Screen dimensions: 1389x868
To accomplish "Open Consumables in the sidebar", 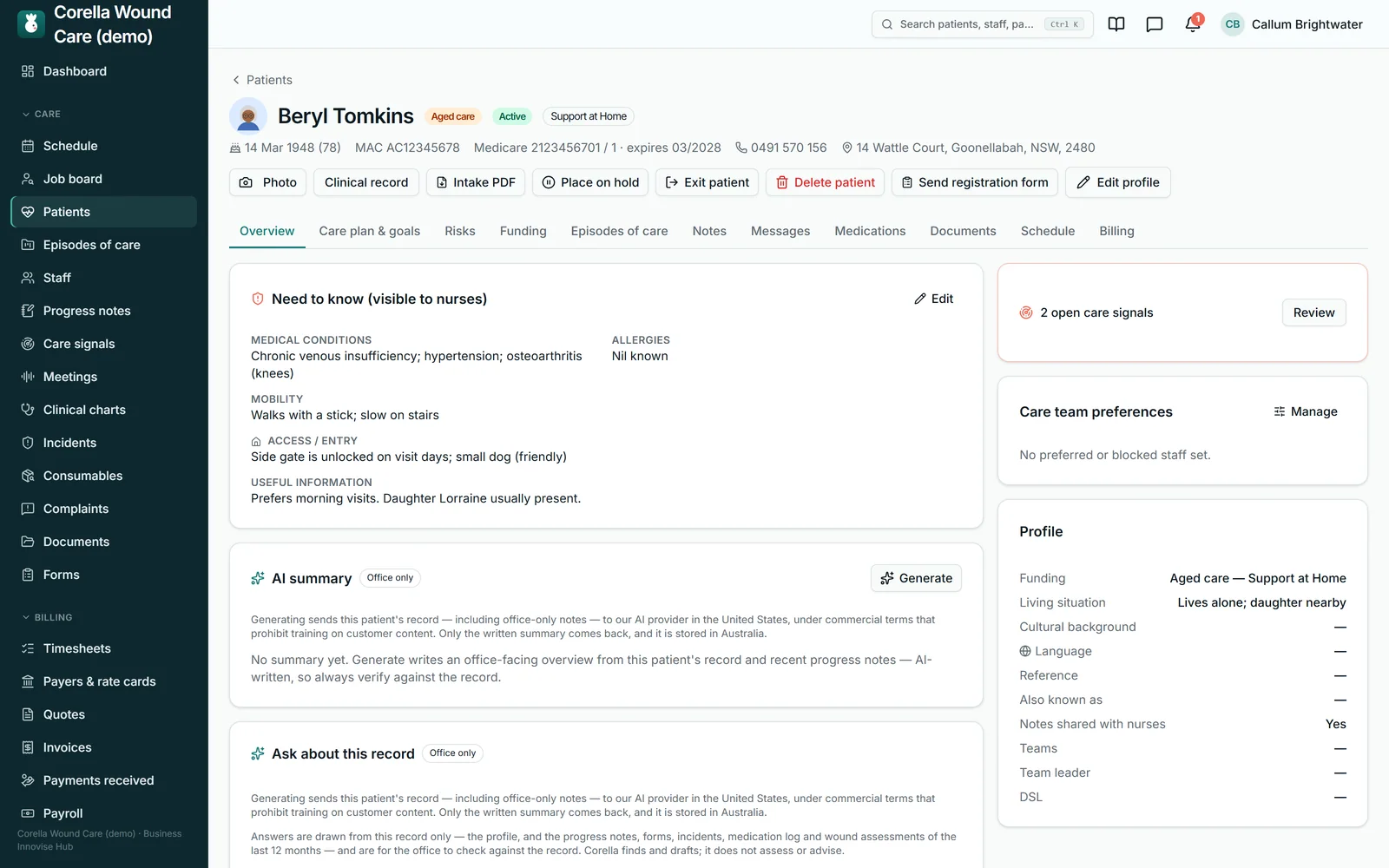I will tap(103, 476).
